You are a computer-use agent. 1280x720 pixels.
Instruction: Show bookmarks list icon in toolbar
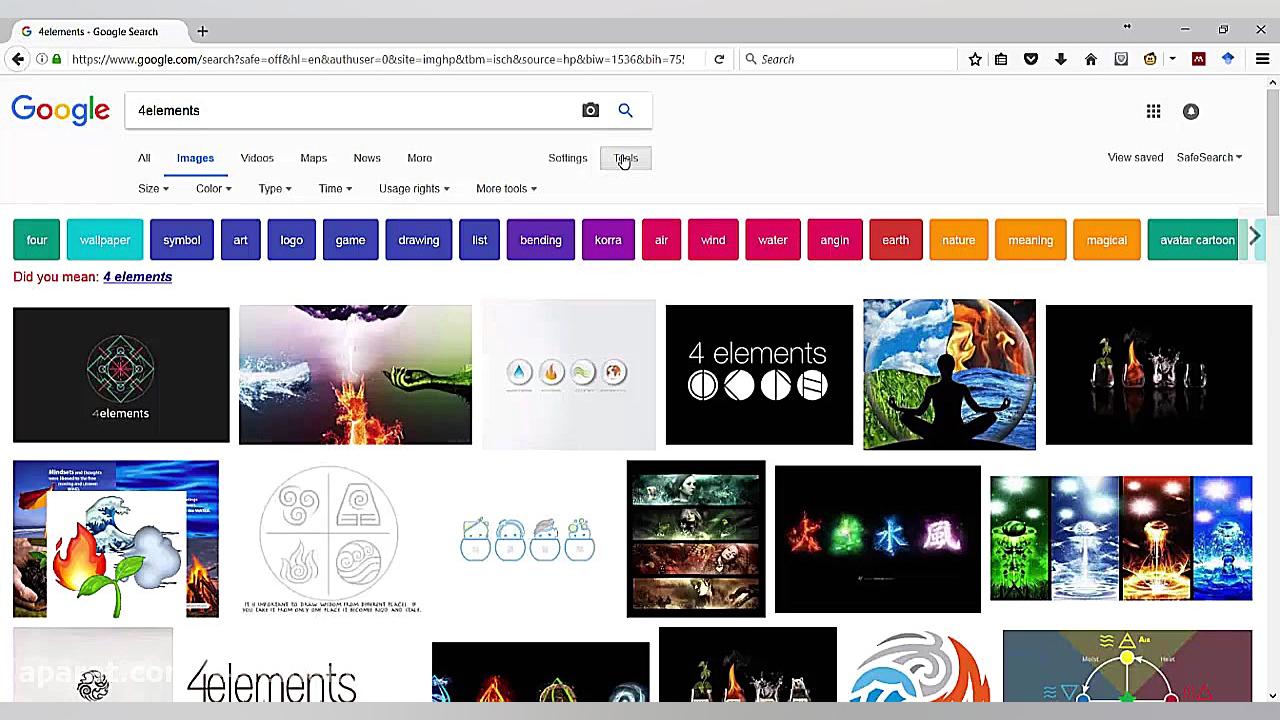pyautogui.click(x=1001, y=59)
